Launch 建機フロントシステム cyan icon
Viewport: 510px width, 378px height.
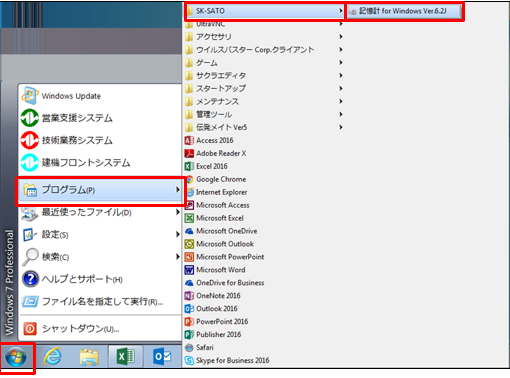coord(30,163)
